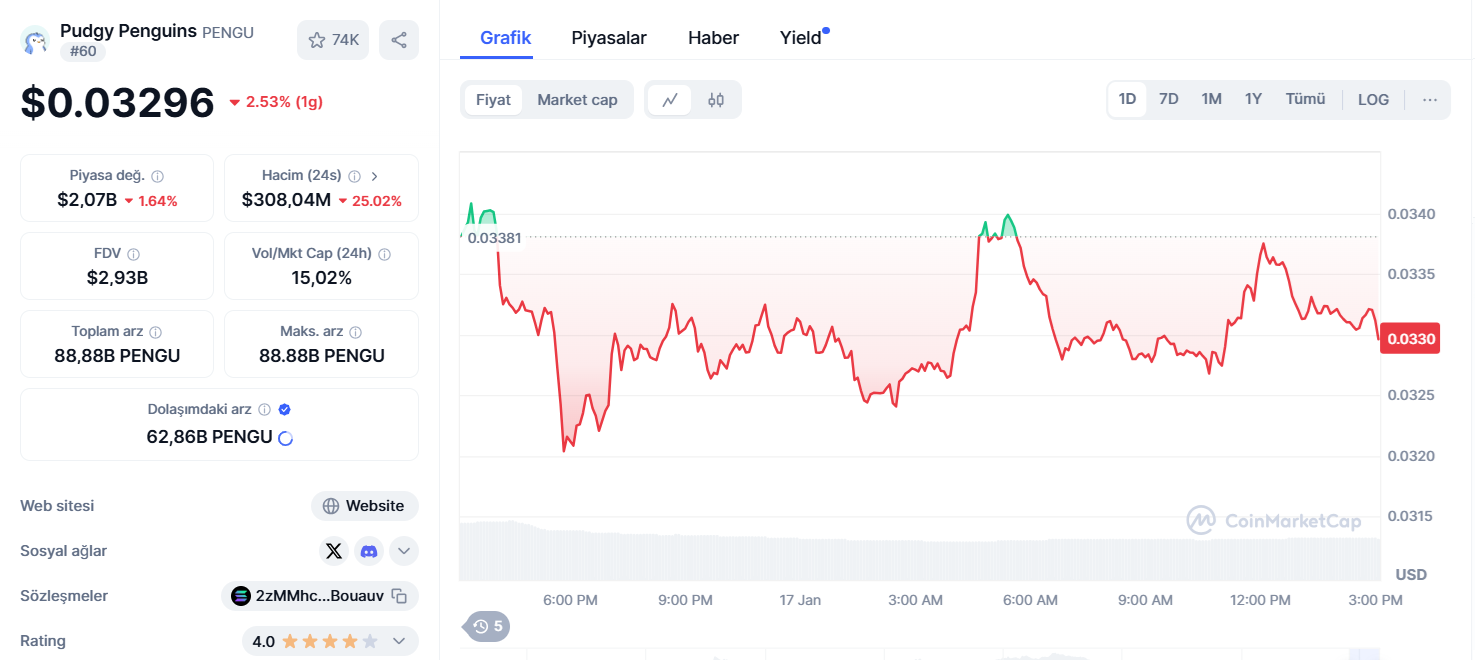Click the $308,04M volume value
The height and width of the screenshot is (660, 1475).
pos(286,200)
